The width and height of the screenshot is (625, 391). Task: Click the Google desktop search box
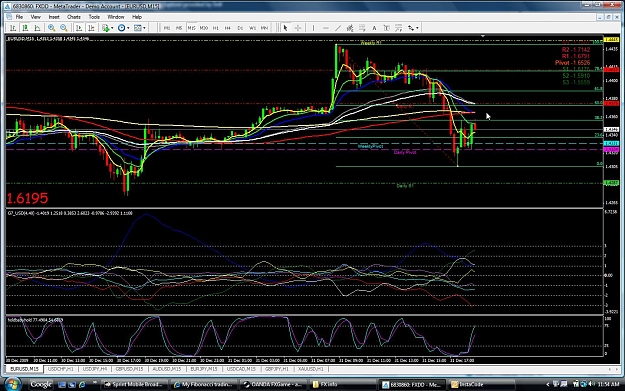point(41,385)
